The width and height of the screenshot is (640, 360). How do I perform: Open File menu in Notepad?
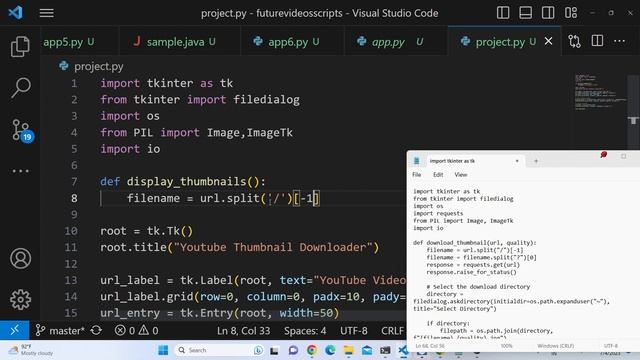tap(416, 175)
